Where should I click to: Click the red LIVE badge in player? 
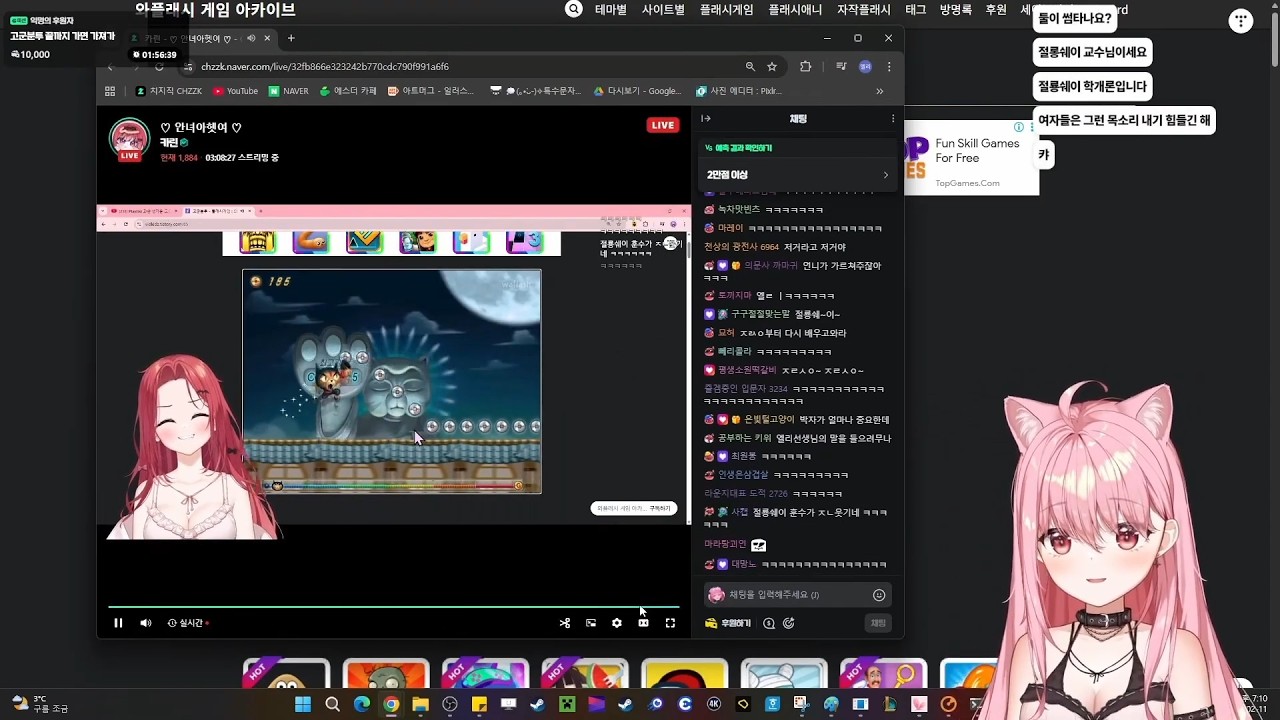coord(663,125)
